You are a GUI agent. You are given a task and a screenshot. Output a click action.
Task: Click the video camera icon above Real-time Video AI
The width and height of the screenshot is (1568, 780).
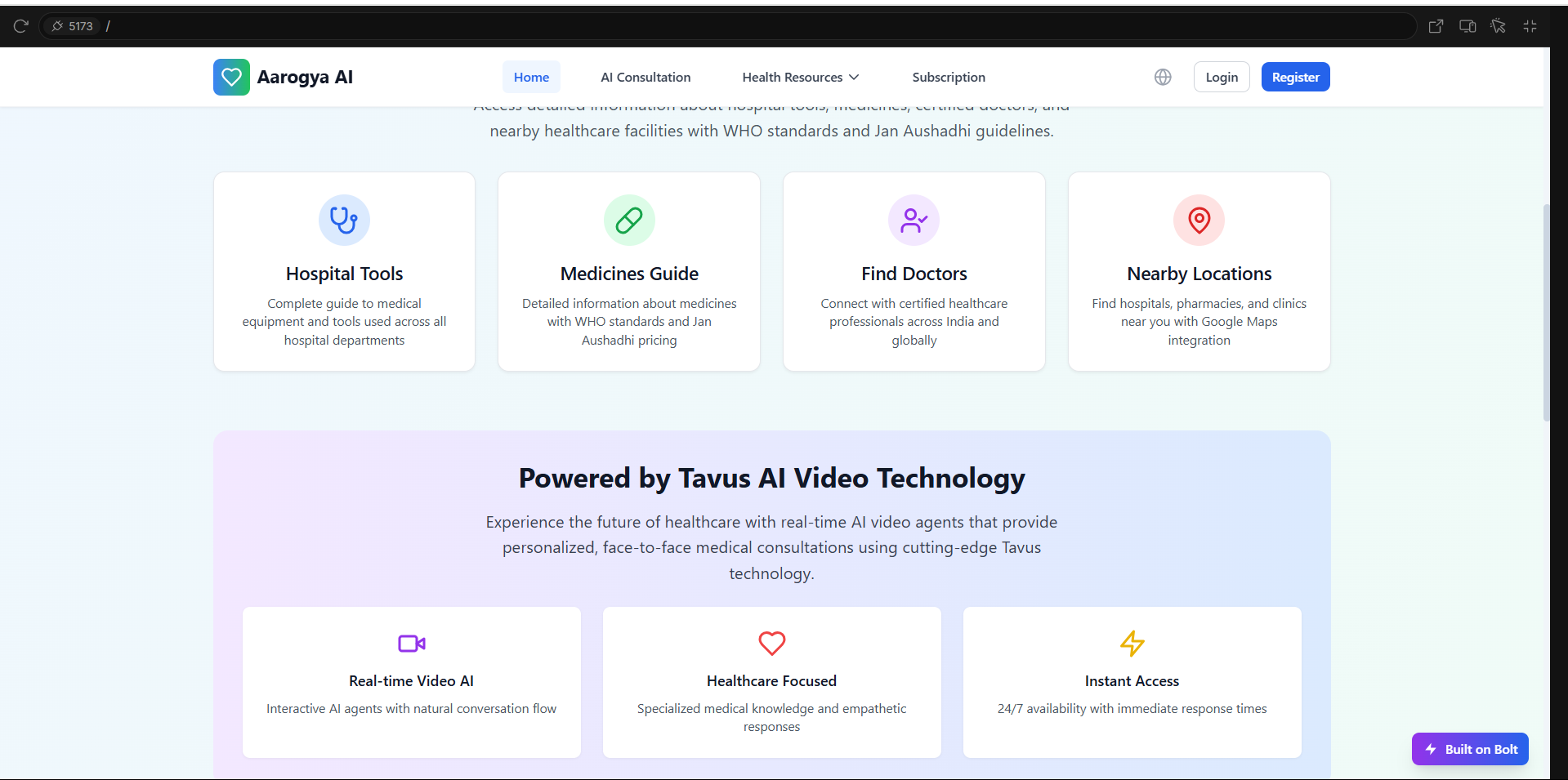point(412,644)
